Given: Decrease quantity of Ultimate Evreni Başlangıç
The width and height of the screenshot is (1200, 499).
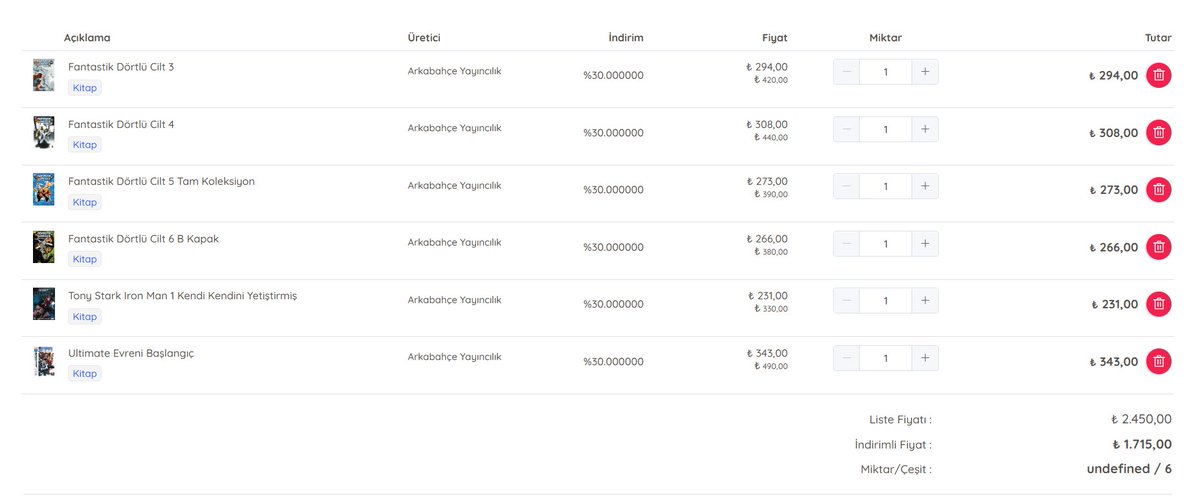Looking at the screenshot, I should point(847,358).
